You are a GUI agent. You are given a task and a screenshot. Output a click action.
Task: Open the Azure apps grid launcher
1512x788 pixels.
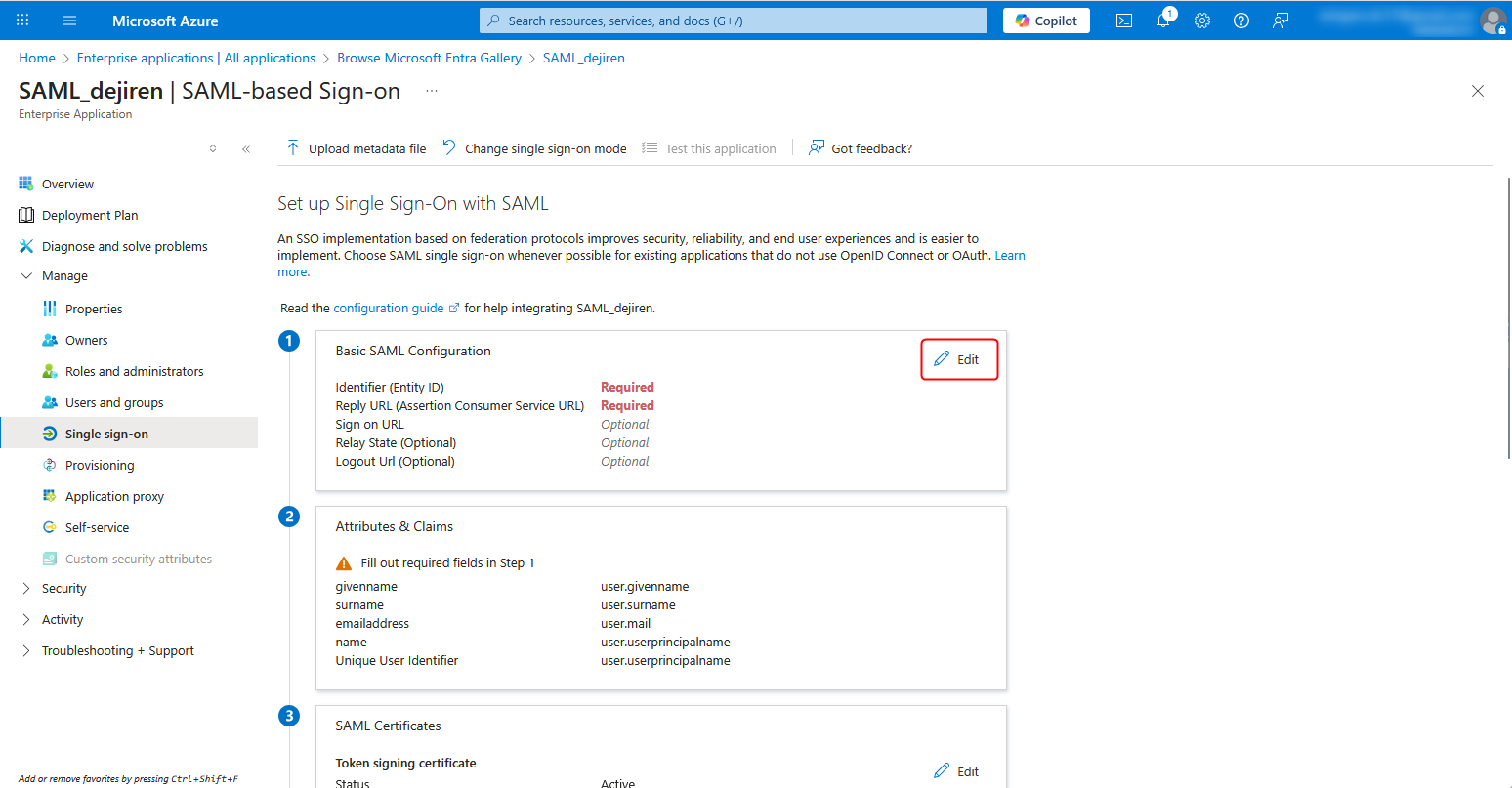pyautogui.click(x=23, y=21)
